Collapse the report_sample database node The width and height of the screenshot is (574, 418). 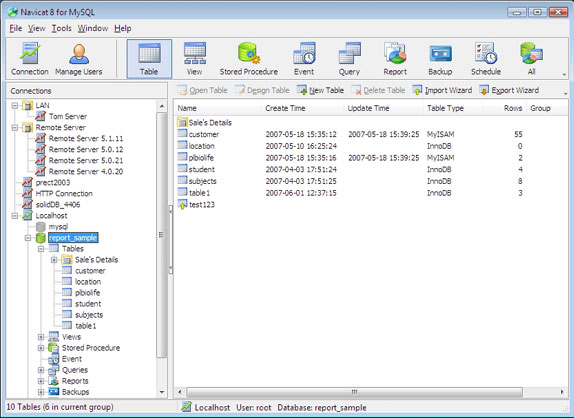(28, 238)
